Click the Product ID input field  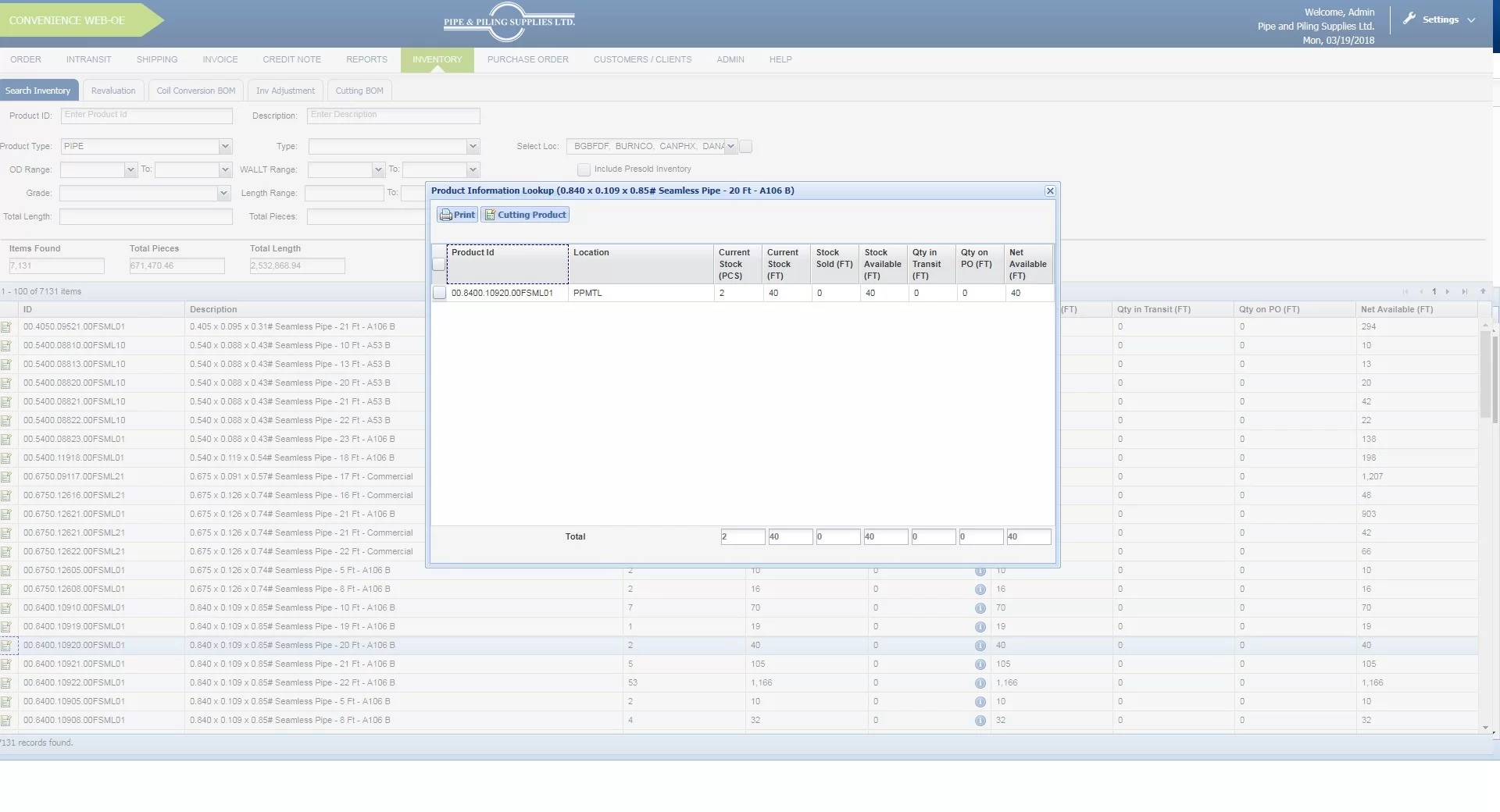click(x=147, y=116)
